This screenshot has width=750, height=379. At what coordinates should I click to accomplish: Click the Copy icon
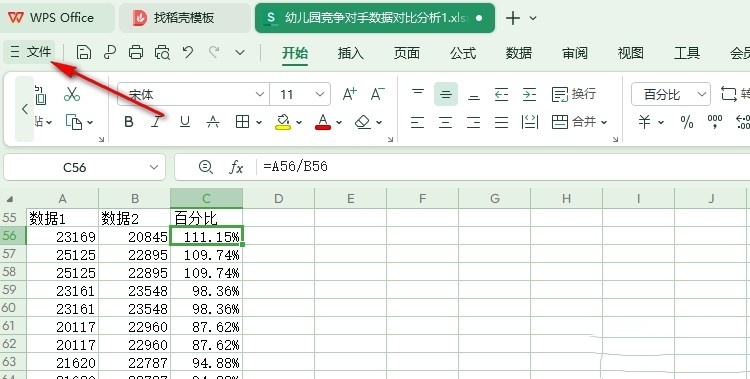coord(73,122)
